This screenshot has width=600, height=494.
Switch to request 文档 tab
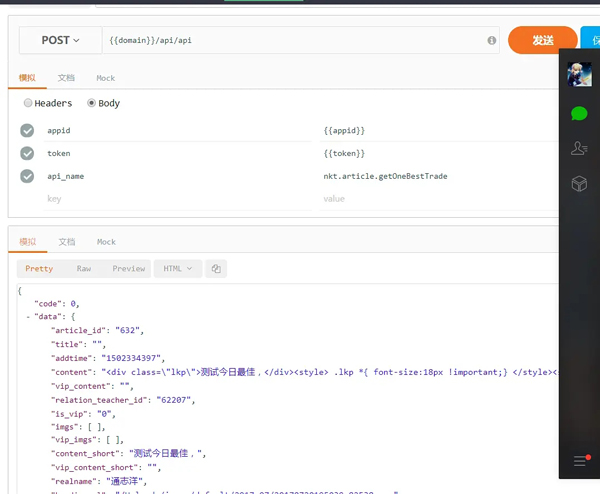66,78
